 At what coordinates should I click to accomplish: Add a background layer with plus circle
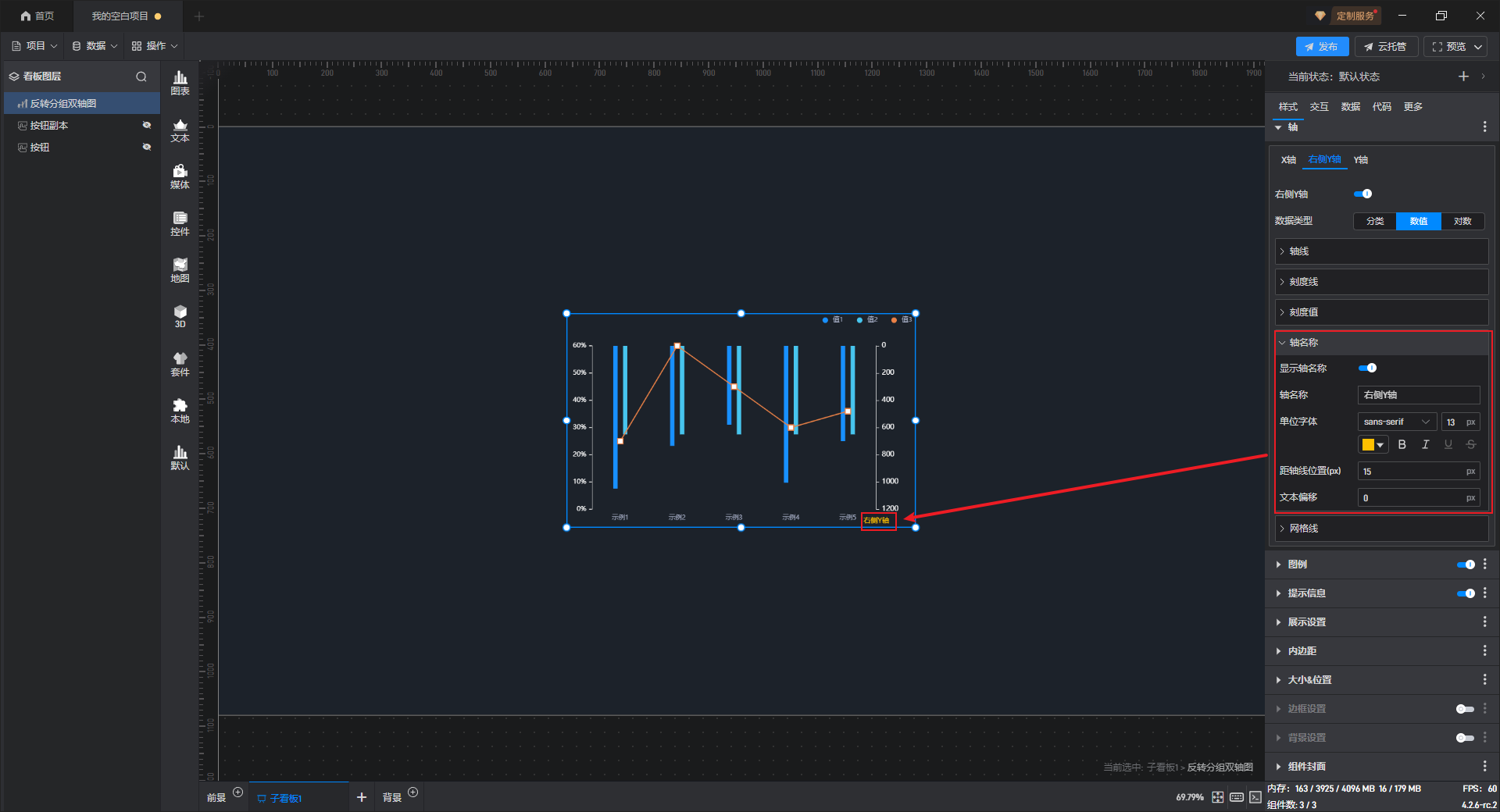[x=413, y=792]
